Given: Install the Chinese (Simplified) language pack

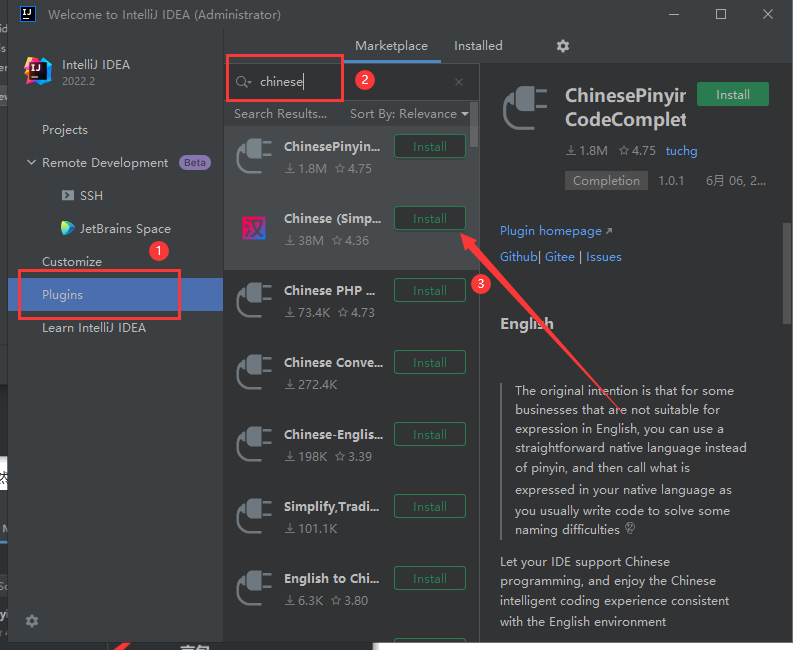Looking at the screenshot, I should (x=430, y=218).
